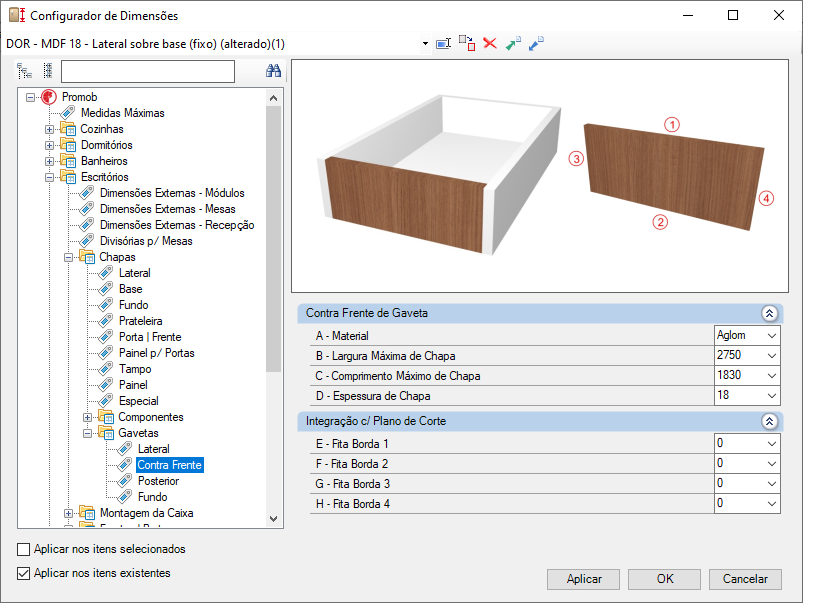
Task: Open the C - Comprimento Máximo de Chapa dropdown
Action: click(772, 376)
